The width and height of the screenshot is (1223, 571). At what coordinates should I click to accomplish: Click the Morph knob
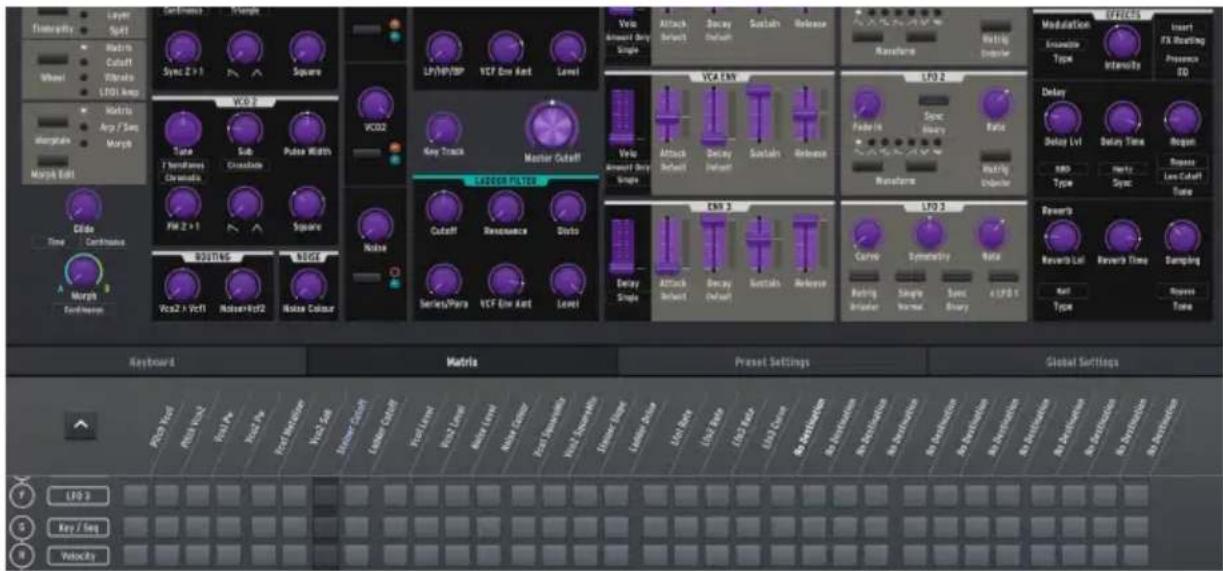point(82,273)
